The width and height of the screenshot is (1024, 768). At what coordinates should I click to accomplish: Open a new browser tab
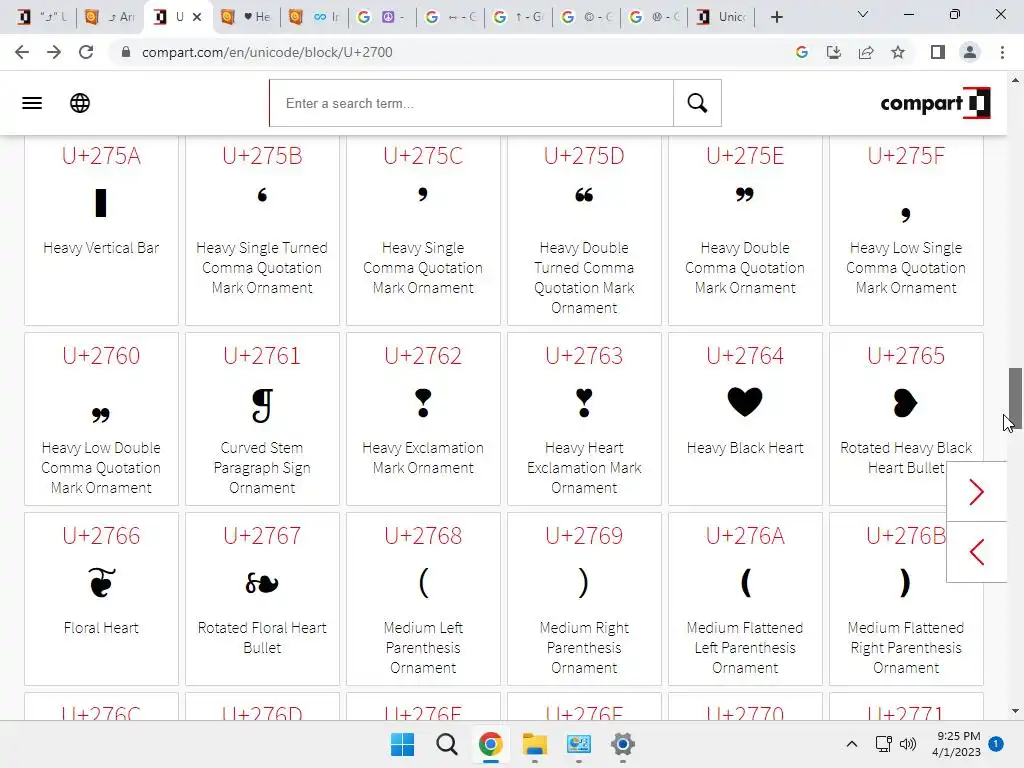click(776, 17)
